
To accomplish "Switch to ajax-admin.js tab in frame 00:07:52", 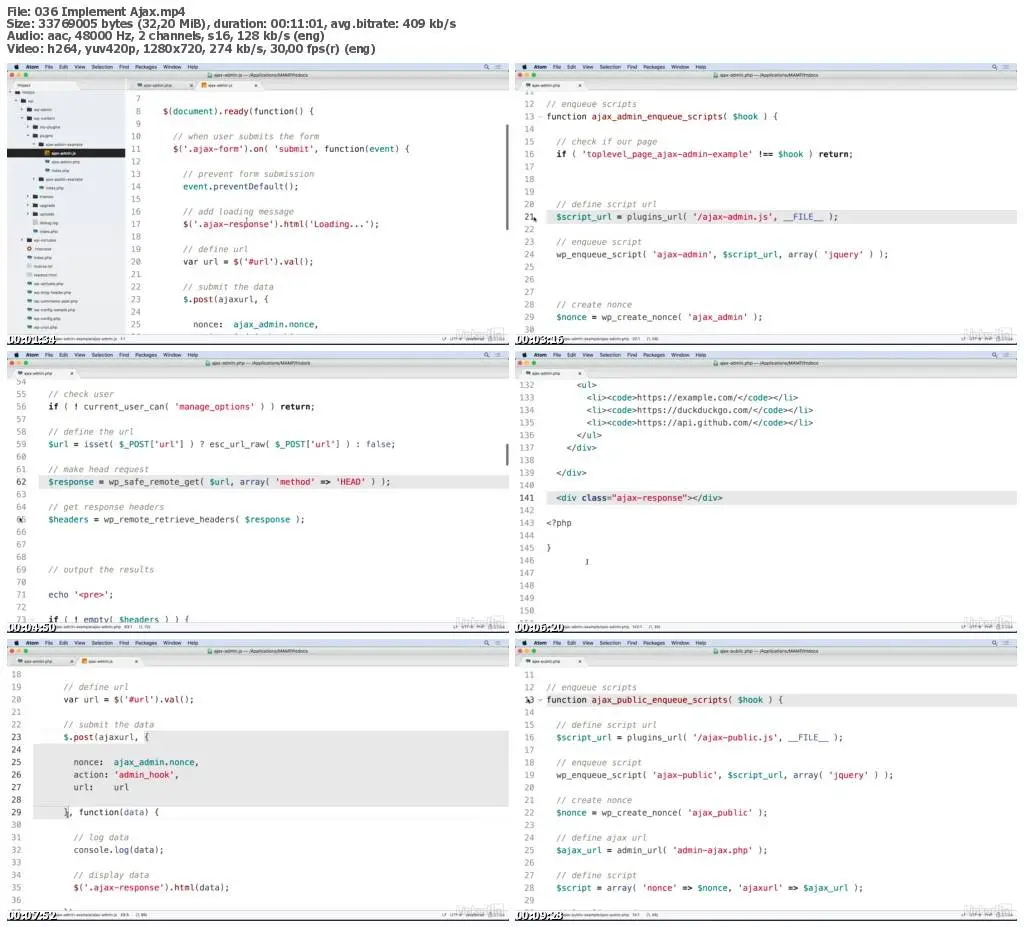I will (x=110, y=662).
